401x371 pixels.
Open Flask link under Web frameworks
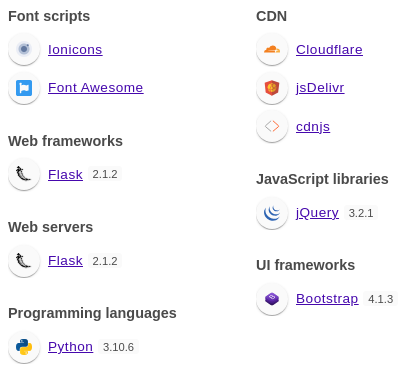click(x=65, y=175)
